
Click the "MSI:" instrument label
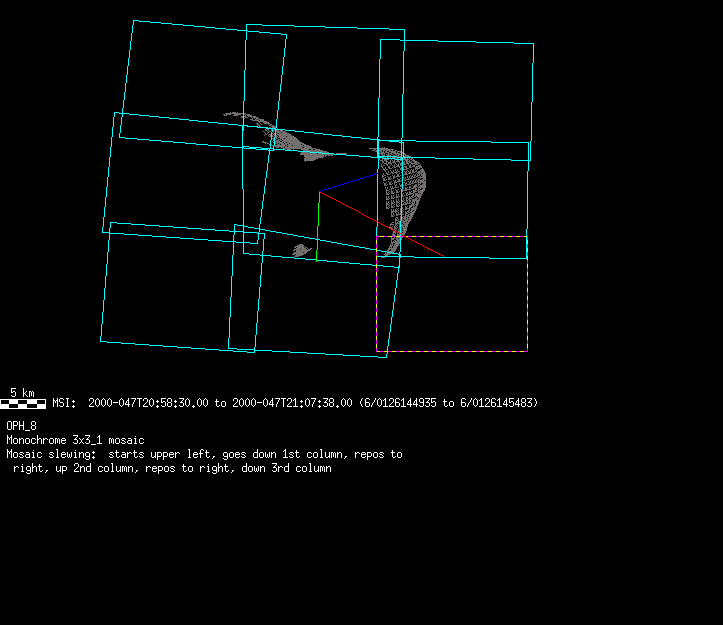(64, 403)
